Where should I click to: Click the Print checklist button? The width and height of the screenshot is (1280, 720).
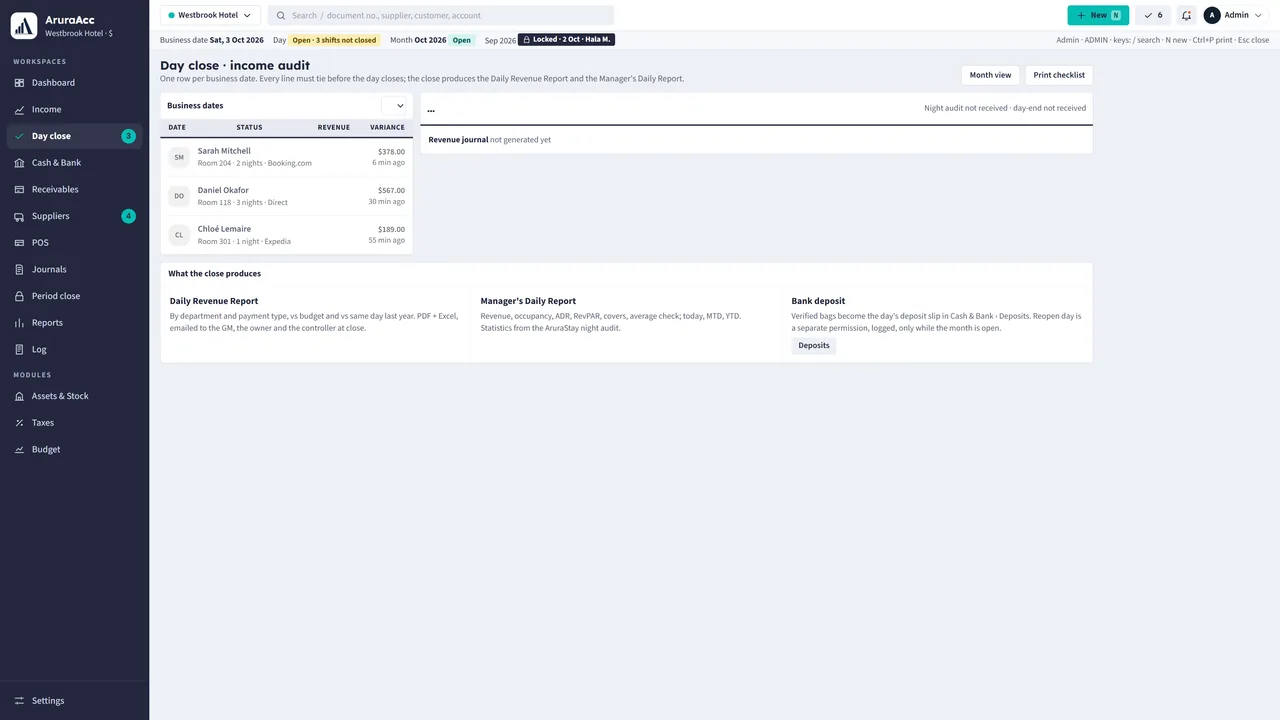(1059, 75)
